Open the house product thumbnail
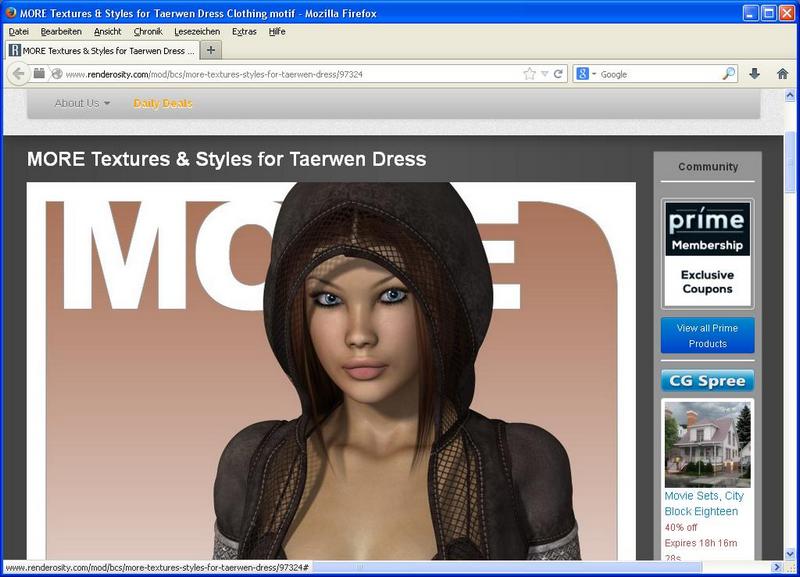This screenshot has height=577, width=800. tap(708, 444)
